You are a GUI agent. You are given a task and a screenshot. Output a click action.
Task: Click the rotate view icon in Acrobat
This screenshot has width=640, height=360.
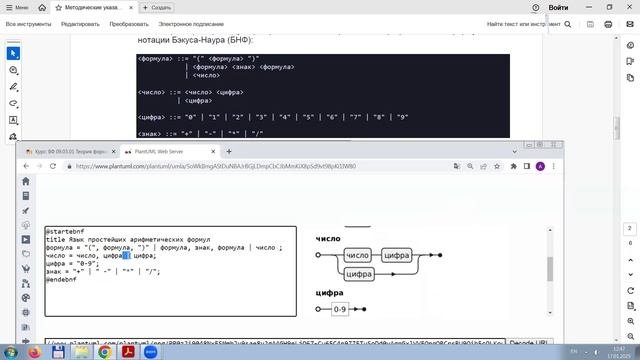tap(630, 291)
